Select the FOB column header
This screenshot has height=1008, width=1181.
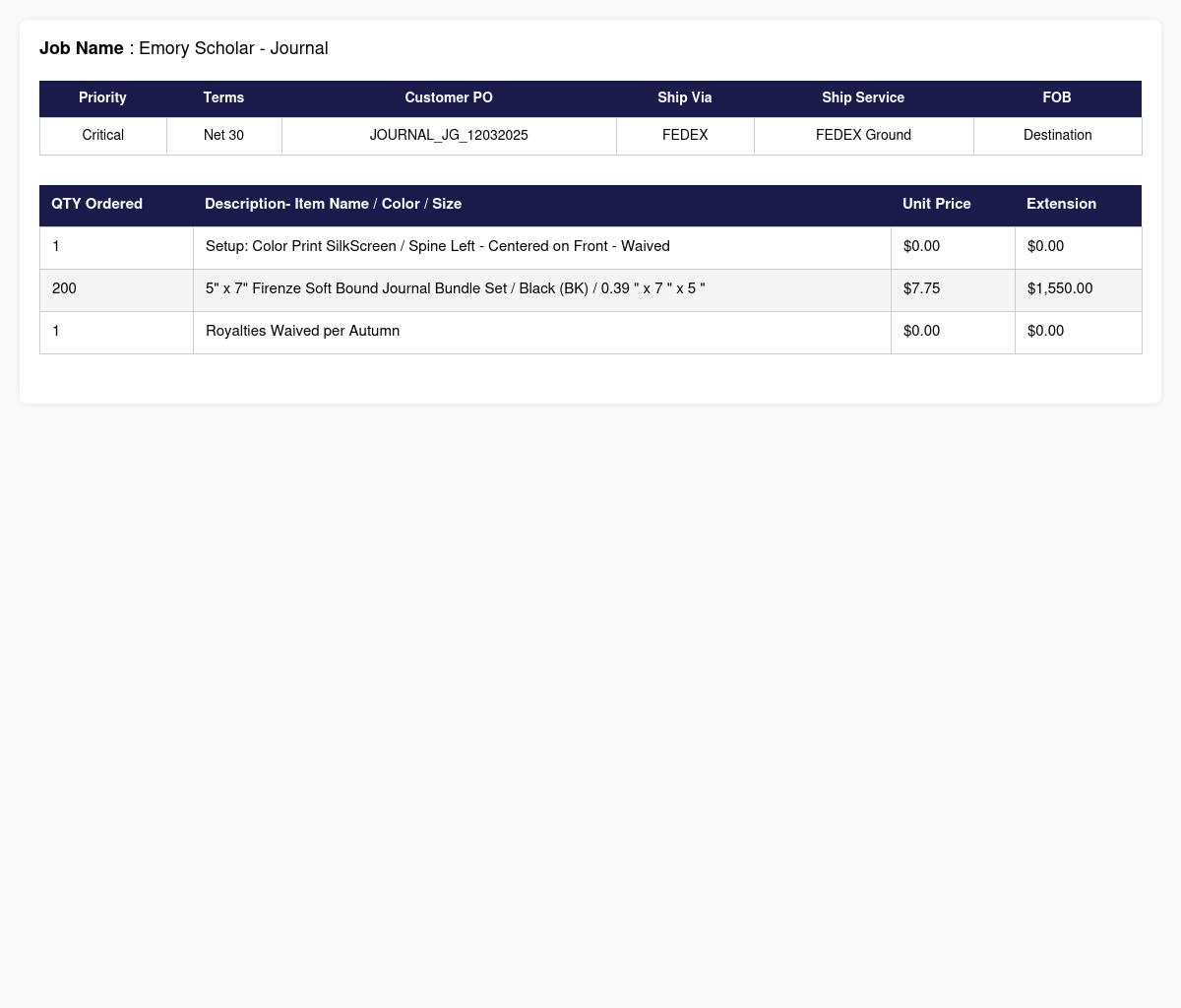[x=1057, y=98]
